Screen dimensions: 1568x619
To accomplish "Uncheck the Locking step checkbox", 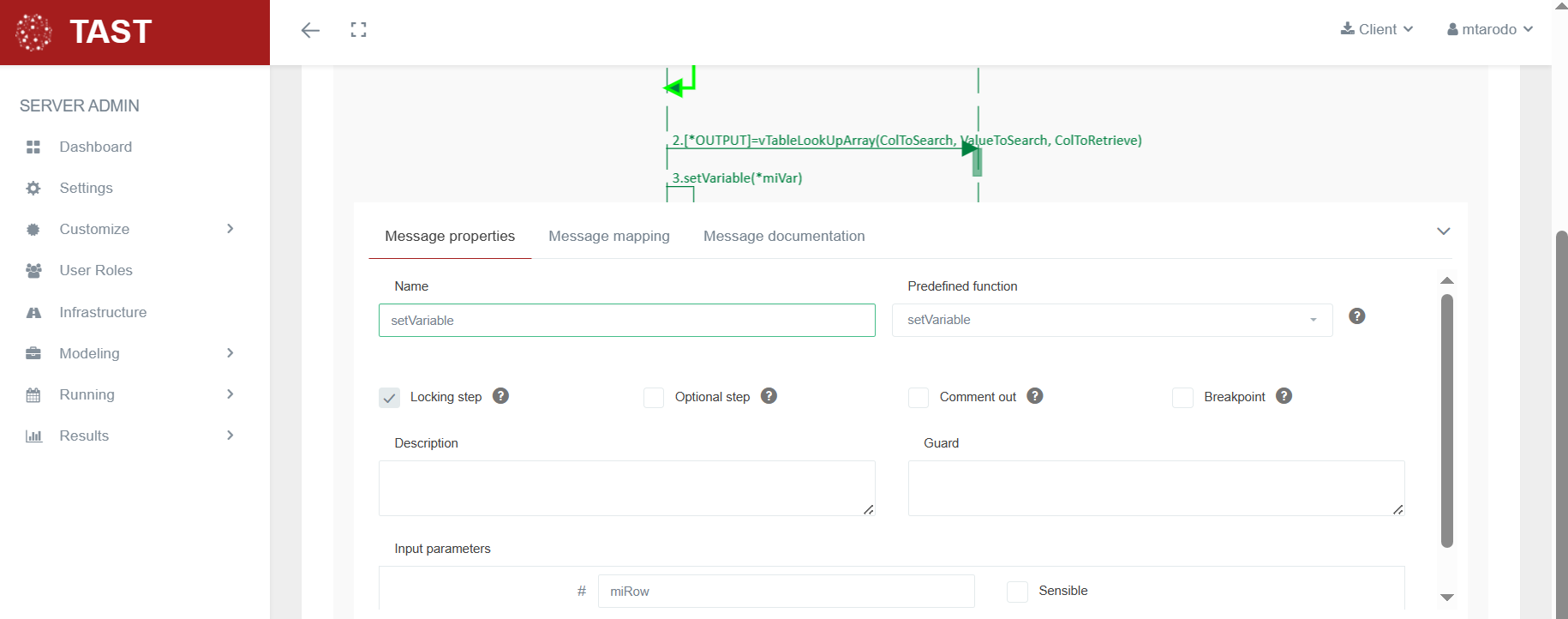I will pos(390,398).
